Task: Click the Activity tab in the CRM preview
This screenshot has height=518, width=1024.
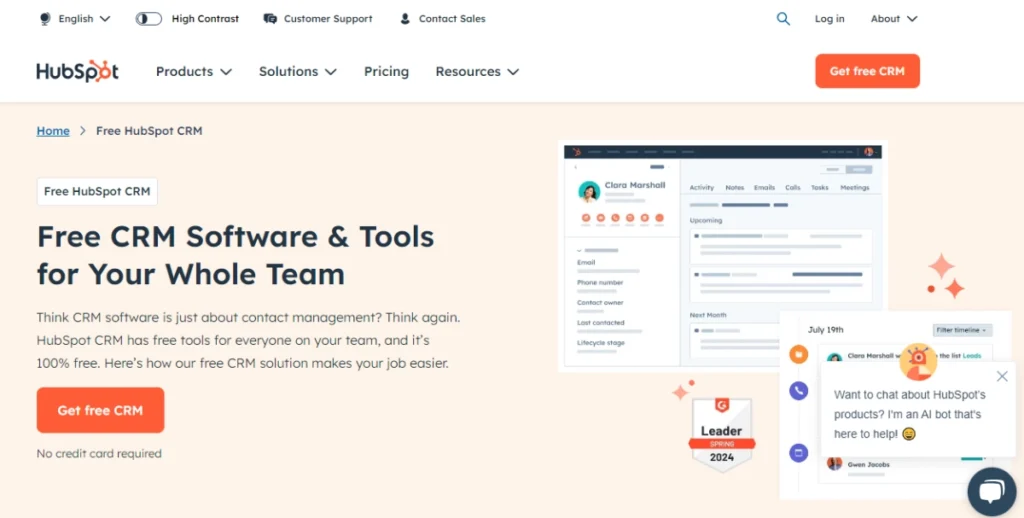Action: pyautogui.click(x=701, y=187)
